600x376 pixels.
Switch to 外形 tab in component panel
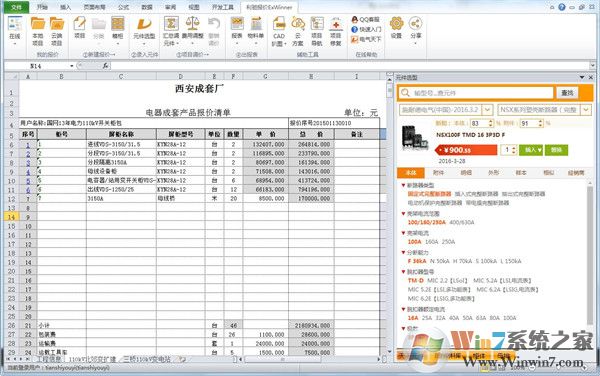click(493, 173)
